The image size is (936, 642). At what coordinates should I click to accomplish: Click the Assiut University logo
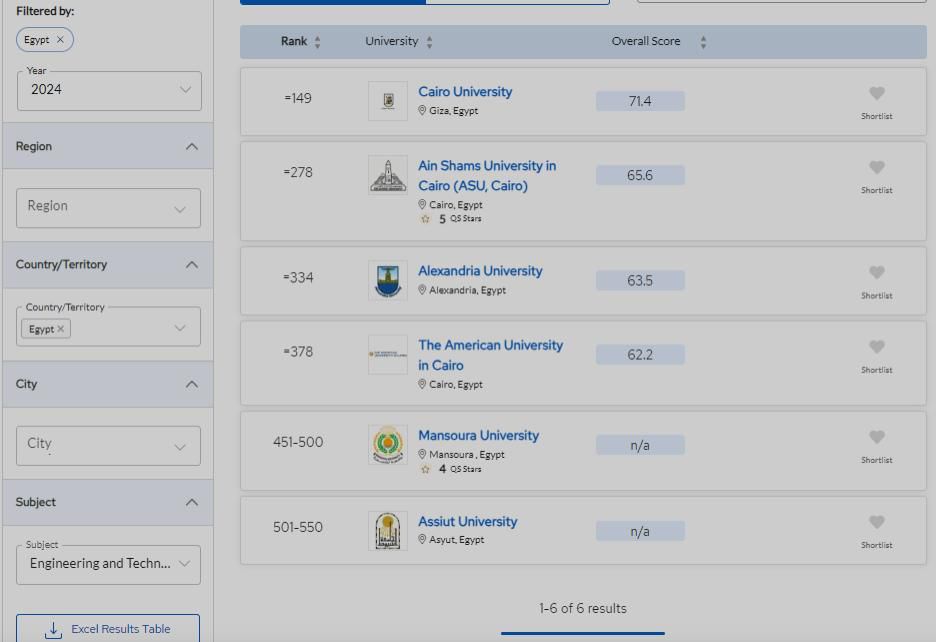(388, 531)
